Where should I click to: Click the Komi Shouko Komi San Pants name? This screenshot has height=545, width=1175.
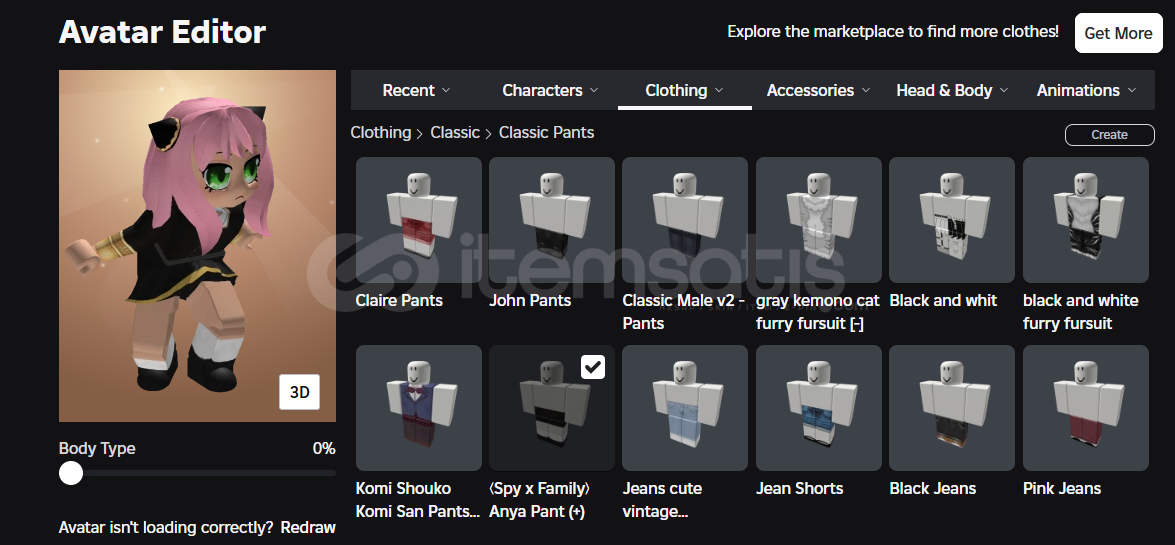point(418,500)
